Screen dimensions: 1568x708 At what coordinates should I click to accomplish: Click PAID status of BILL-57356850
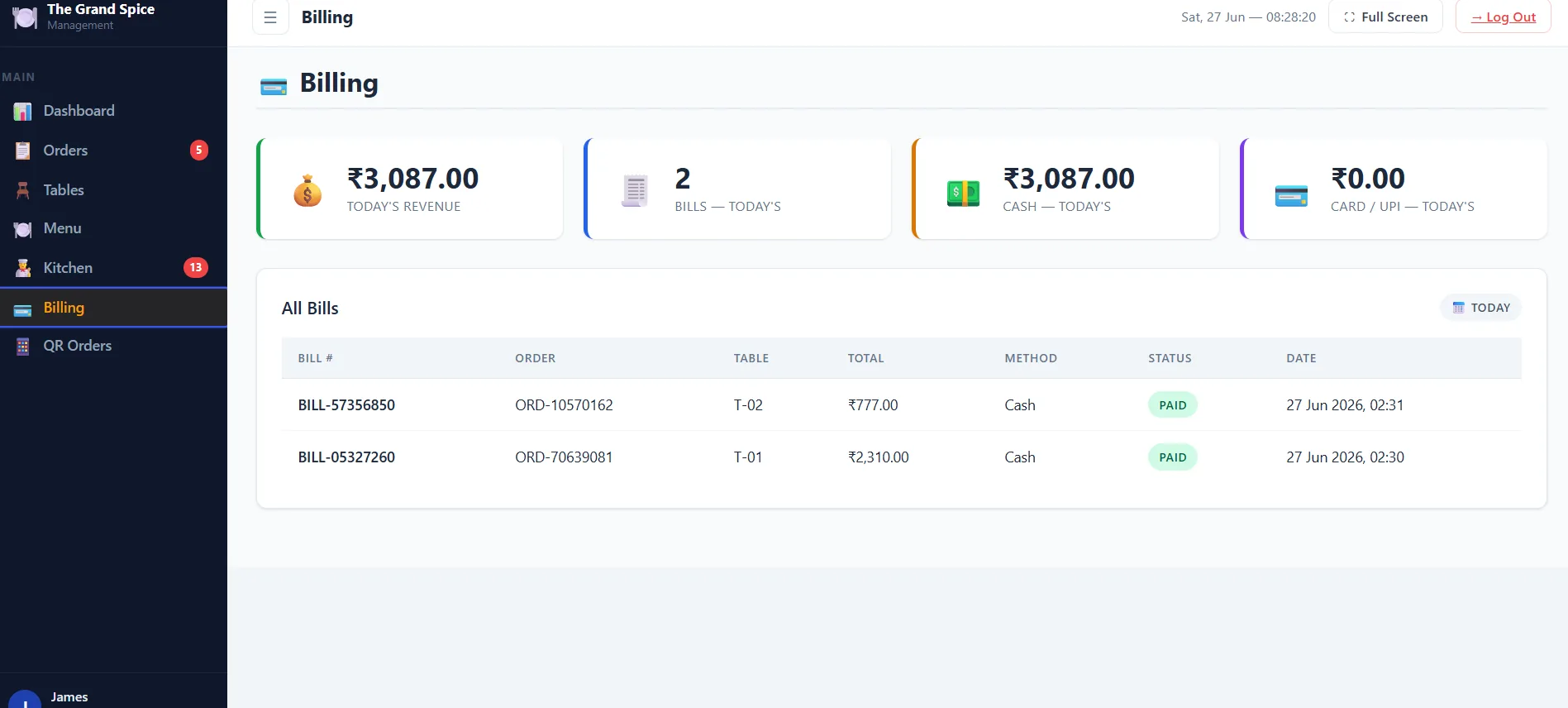pos(1172,405)
